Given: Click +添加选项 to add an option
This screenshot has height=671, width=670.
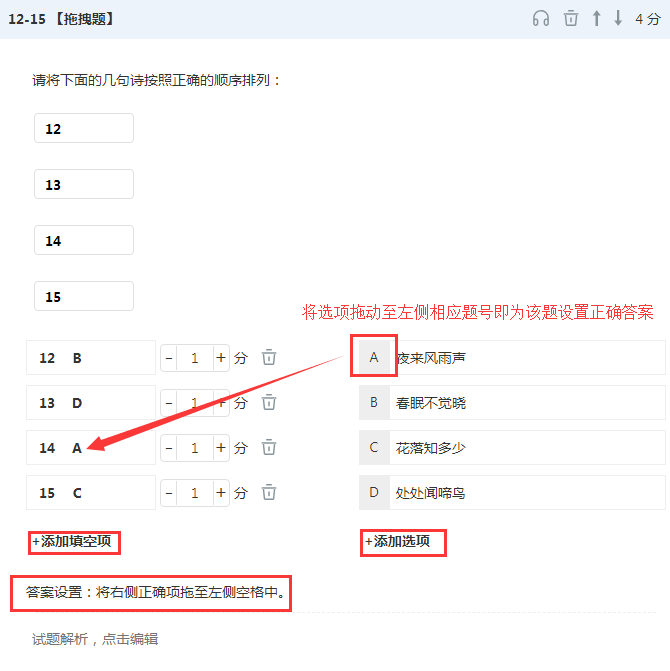Looking at the screenshot, I should coord(397,541).
